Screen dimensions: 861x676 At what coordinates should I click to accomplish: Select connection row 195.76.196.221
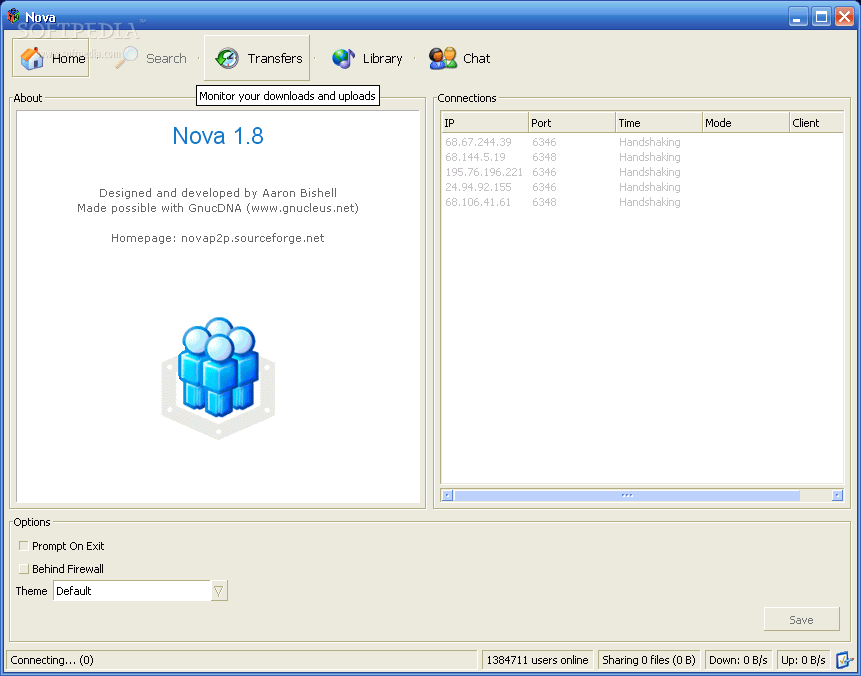[642, 172]
